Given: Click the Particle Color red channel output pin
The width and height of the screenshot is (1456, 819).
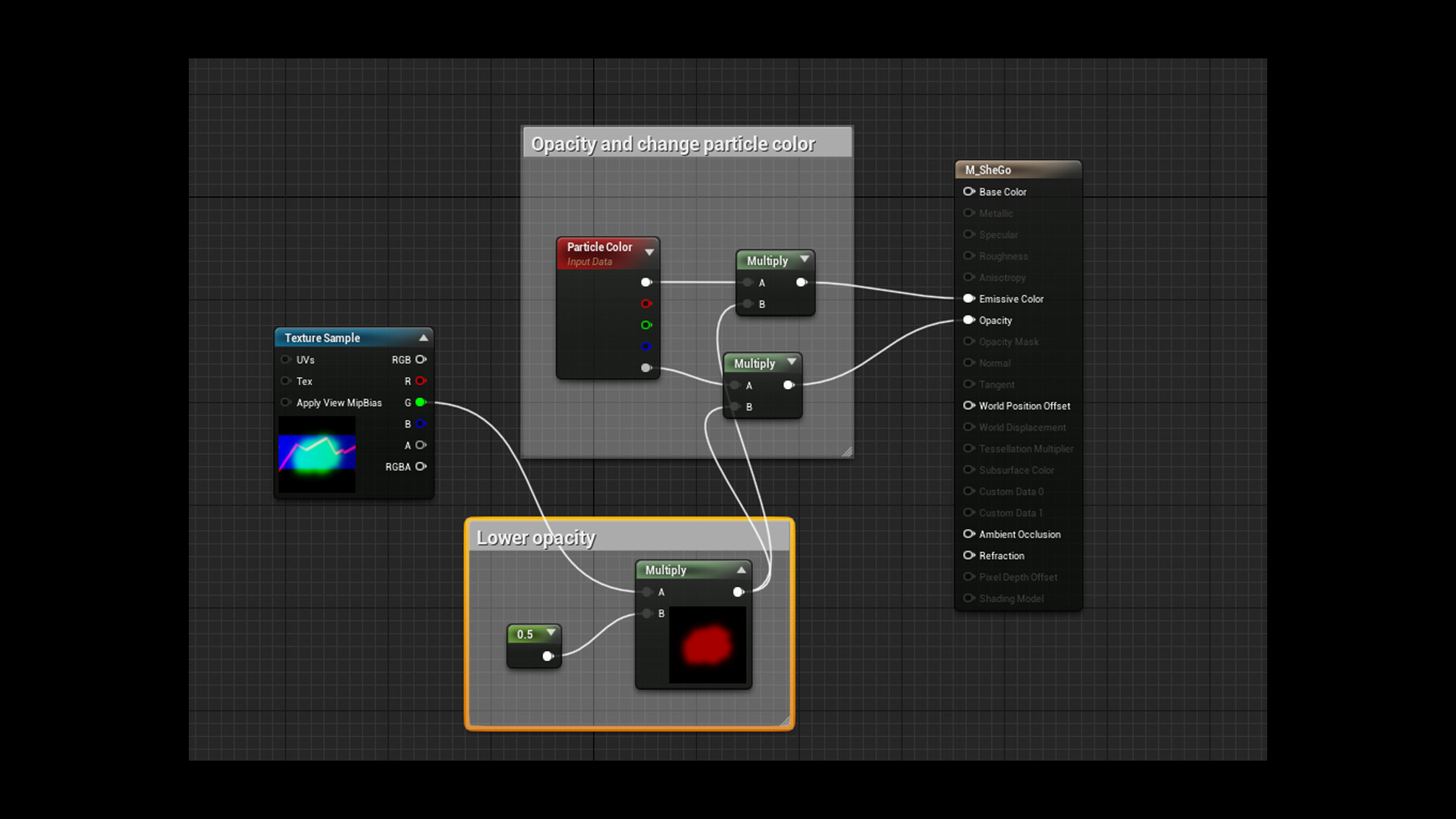Looking at the screenshot, I should coord(645,303).
